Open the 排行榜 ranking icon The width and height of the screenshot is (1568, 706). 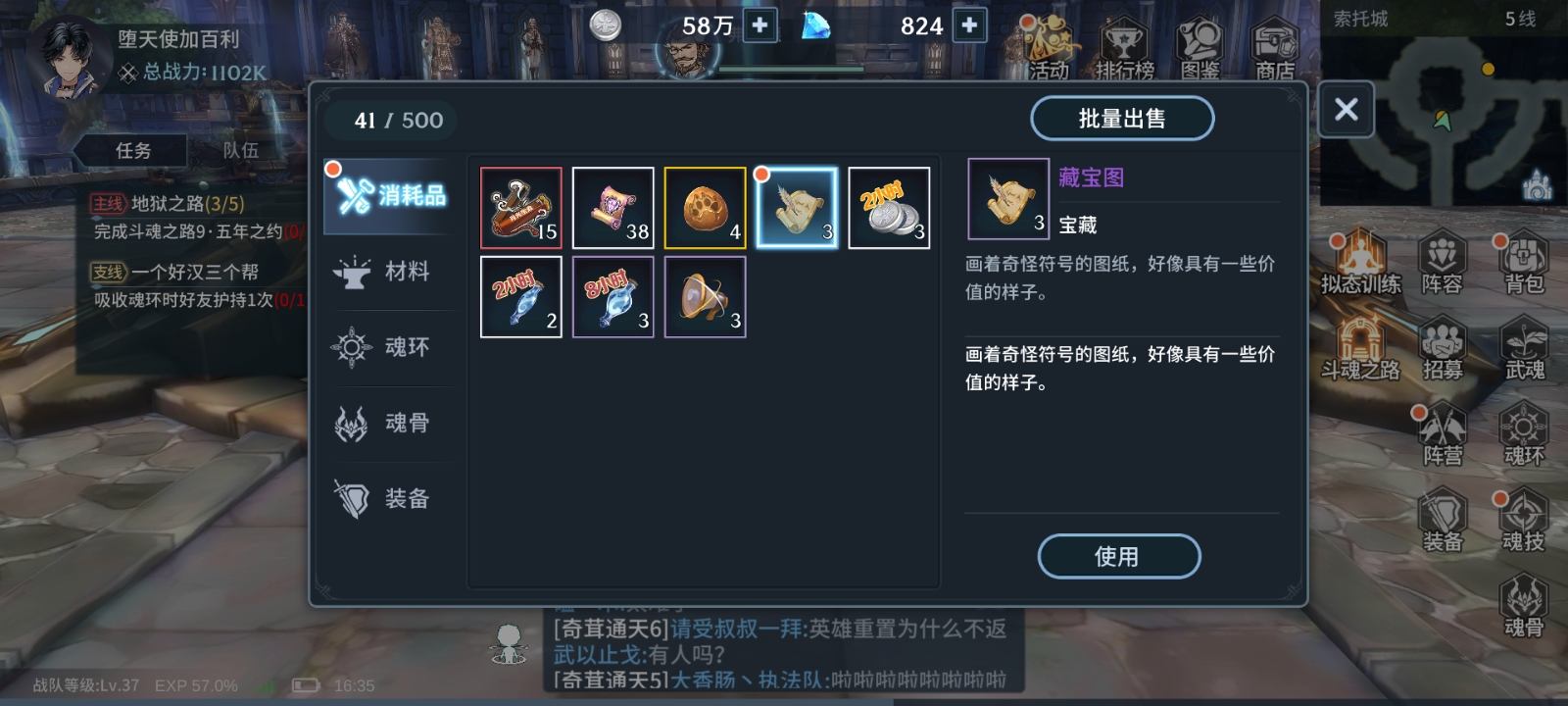(1124, 49)
